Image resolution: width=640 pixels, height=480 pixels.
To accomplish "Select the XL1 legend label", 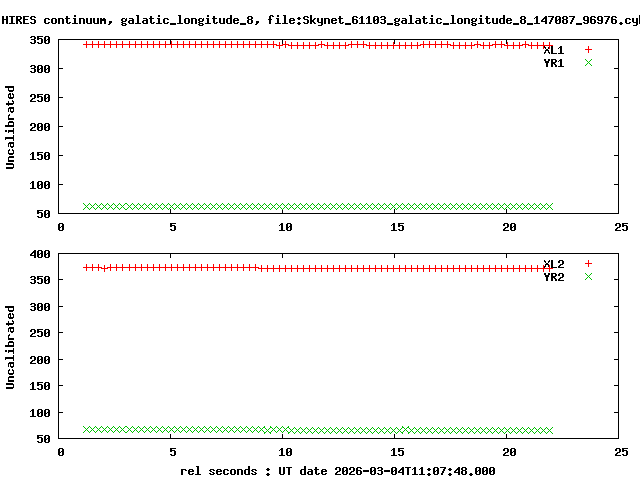I will [x=554, y=50].
